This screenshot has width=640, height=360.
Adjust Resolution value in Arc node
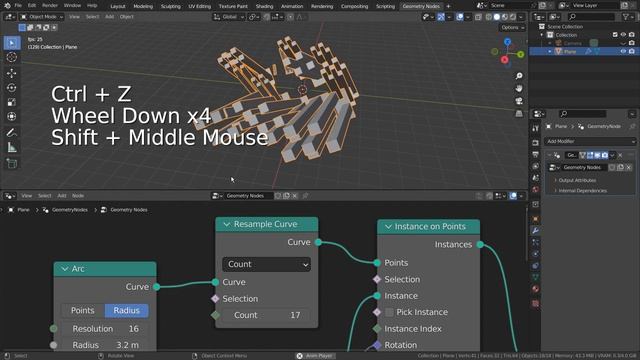tap(105, 329)
